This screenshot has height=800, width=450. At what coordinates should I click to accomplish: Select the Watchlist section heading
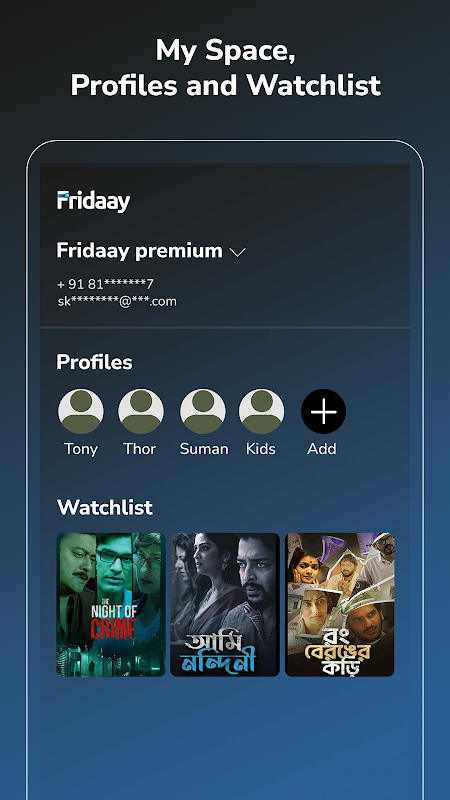pos(105,507)
